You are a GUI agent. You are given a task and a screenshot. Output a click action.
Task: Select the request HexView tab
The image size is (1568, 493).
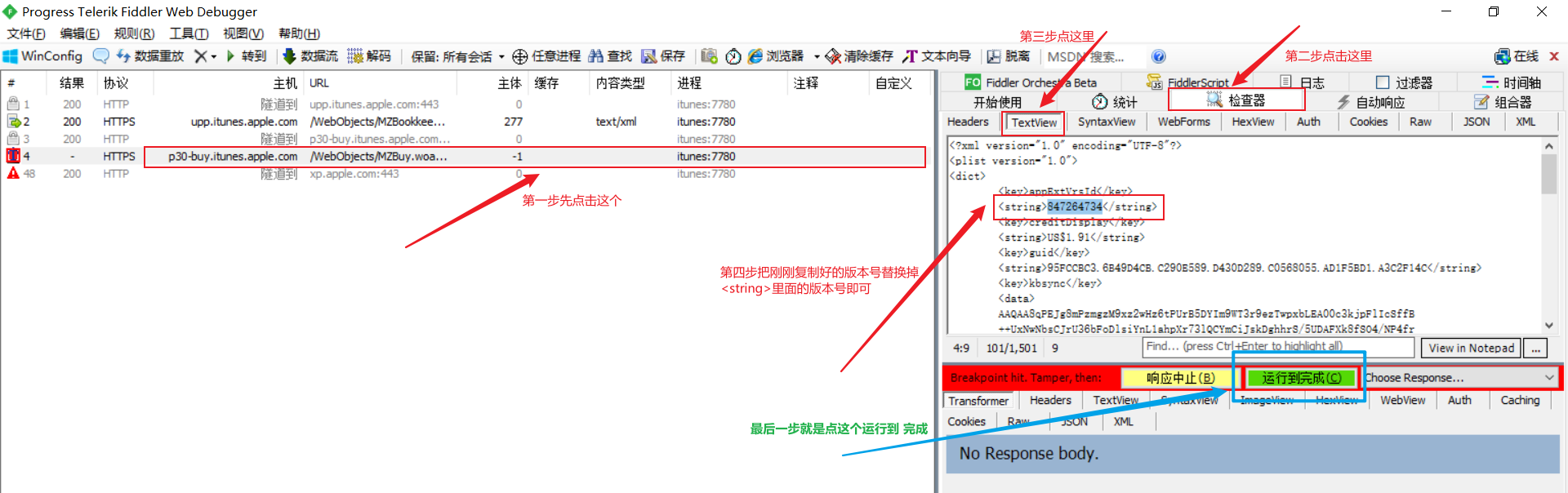tap(1253, 122)
